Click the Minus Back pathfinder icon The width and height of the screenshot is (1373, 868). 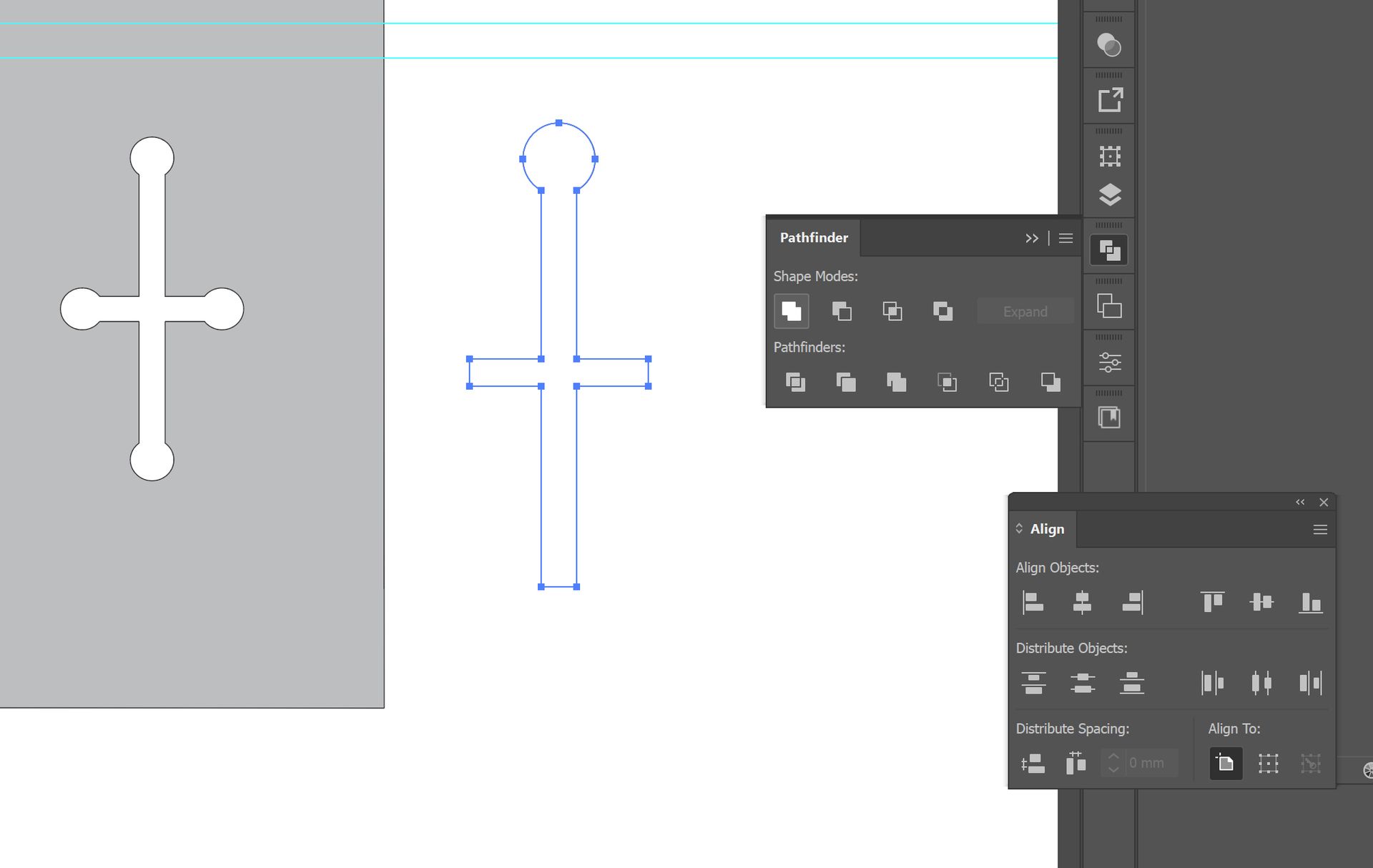coord(1050,382)
